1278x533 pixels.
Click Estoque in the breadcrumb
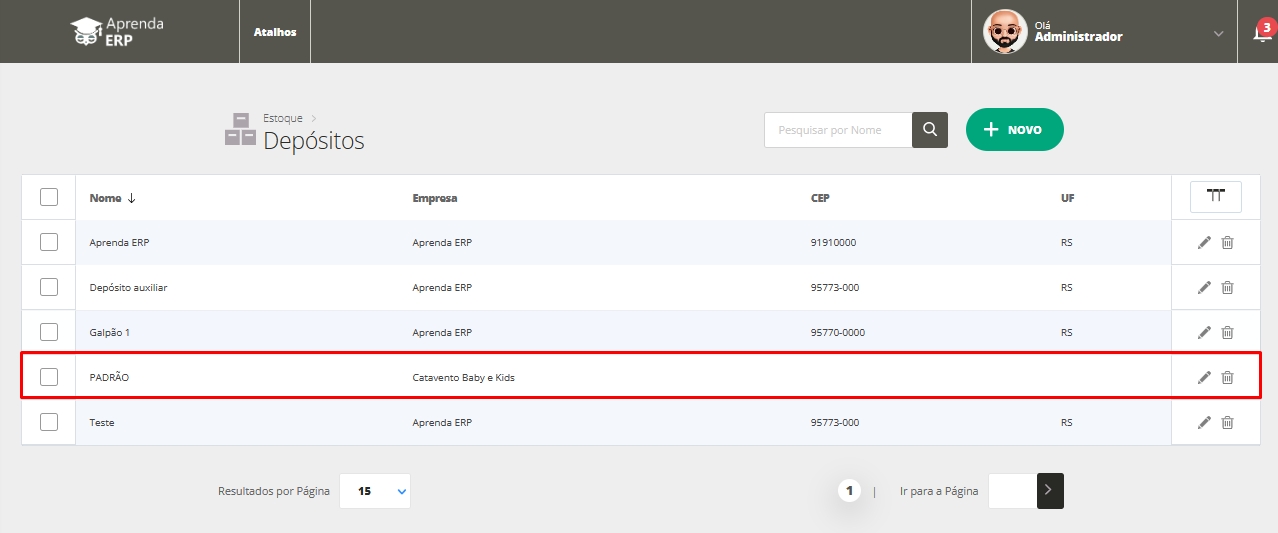[282, 118]
